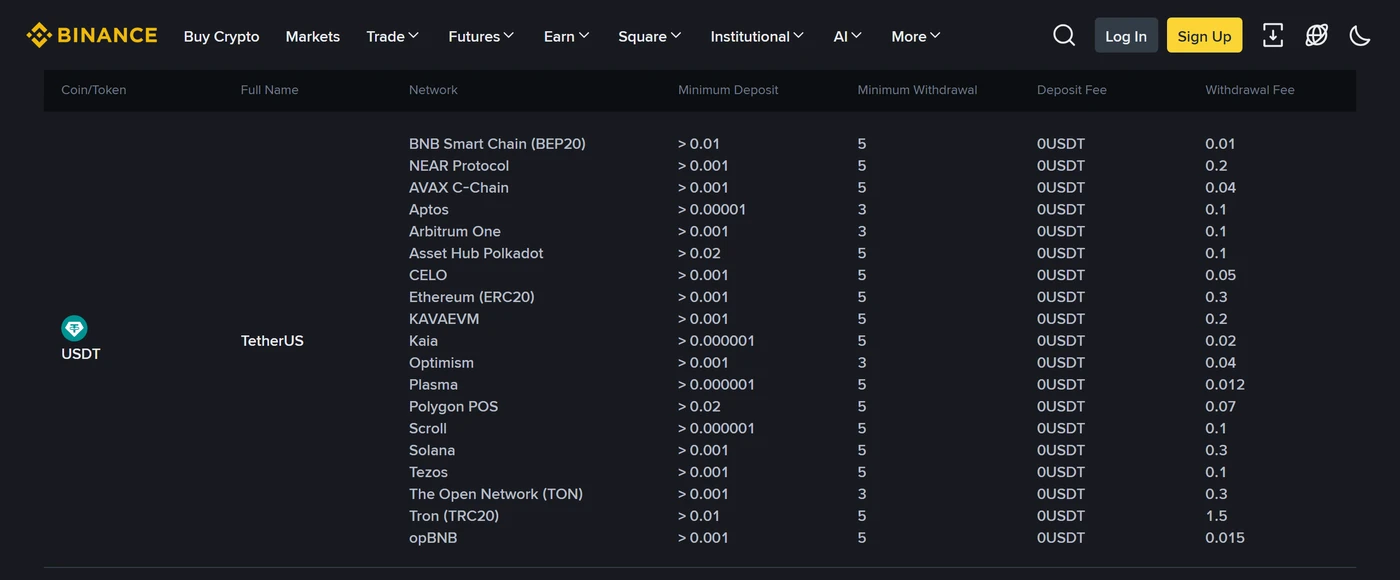Viewport: 1400px width, 580px height.
Task: Click the download app icon
Action: [x=1273, y=35]
